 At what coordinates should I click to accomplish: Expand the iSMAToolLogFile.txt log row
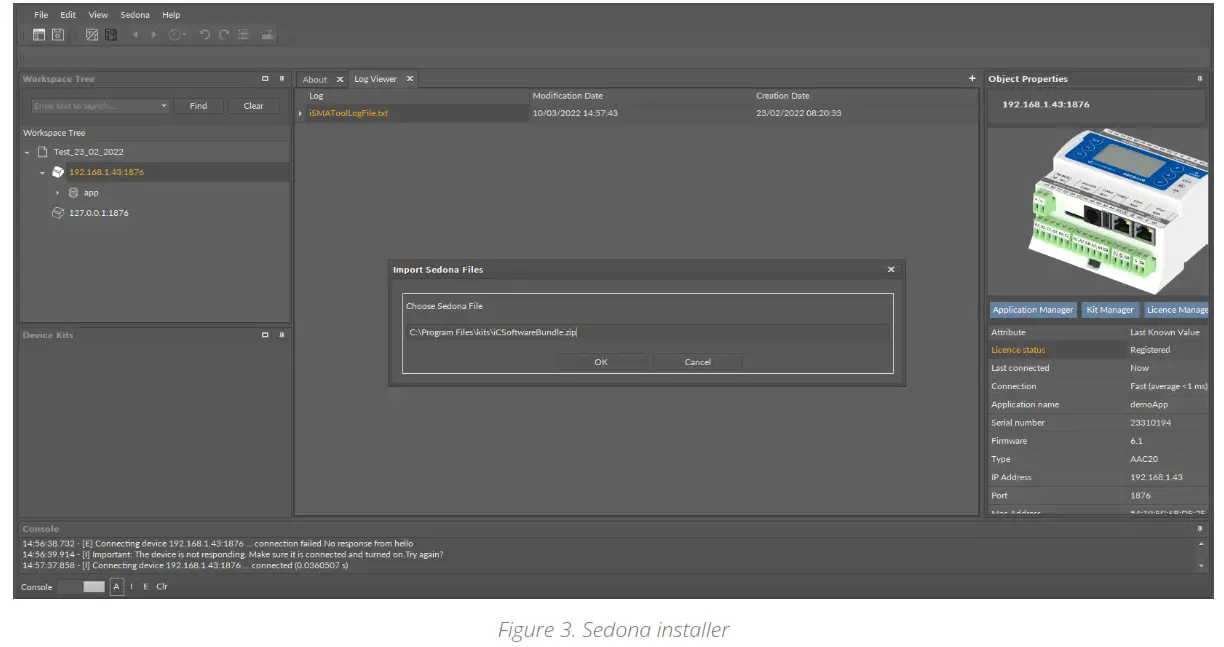[300, 113]
